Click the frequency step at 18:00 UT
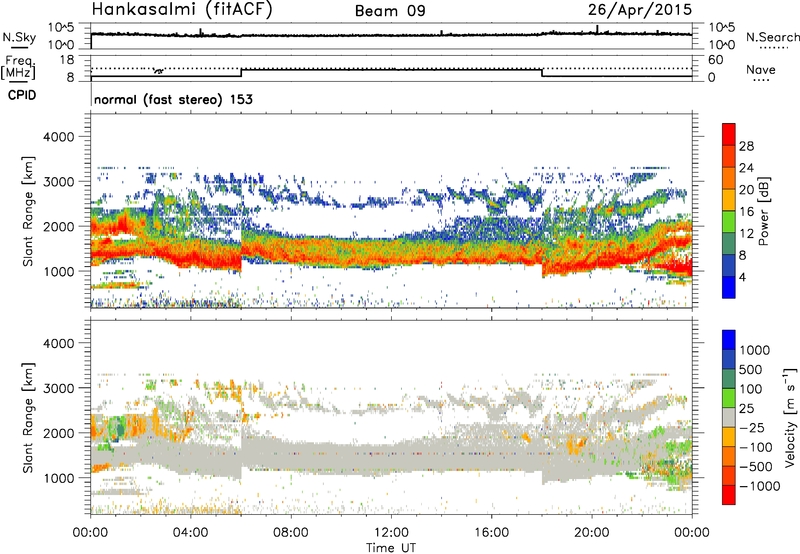The image size is (800, 554). tap(542, 73)
